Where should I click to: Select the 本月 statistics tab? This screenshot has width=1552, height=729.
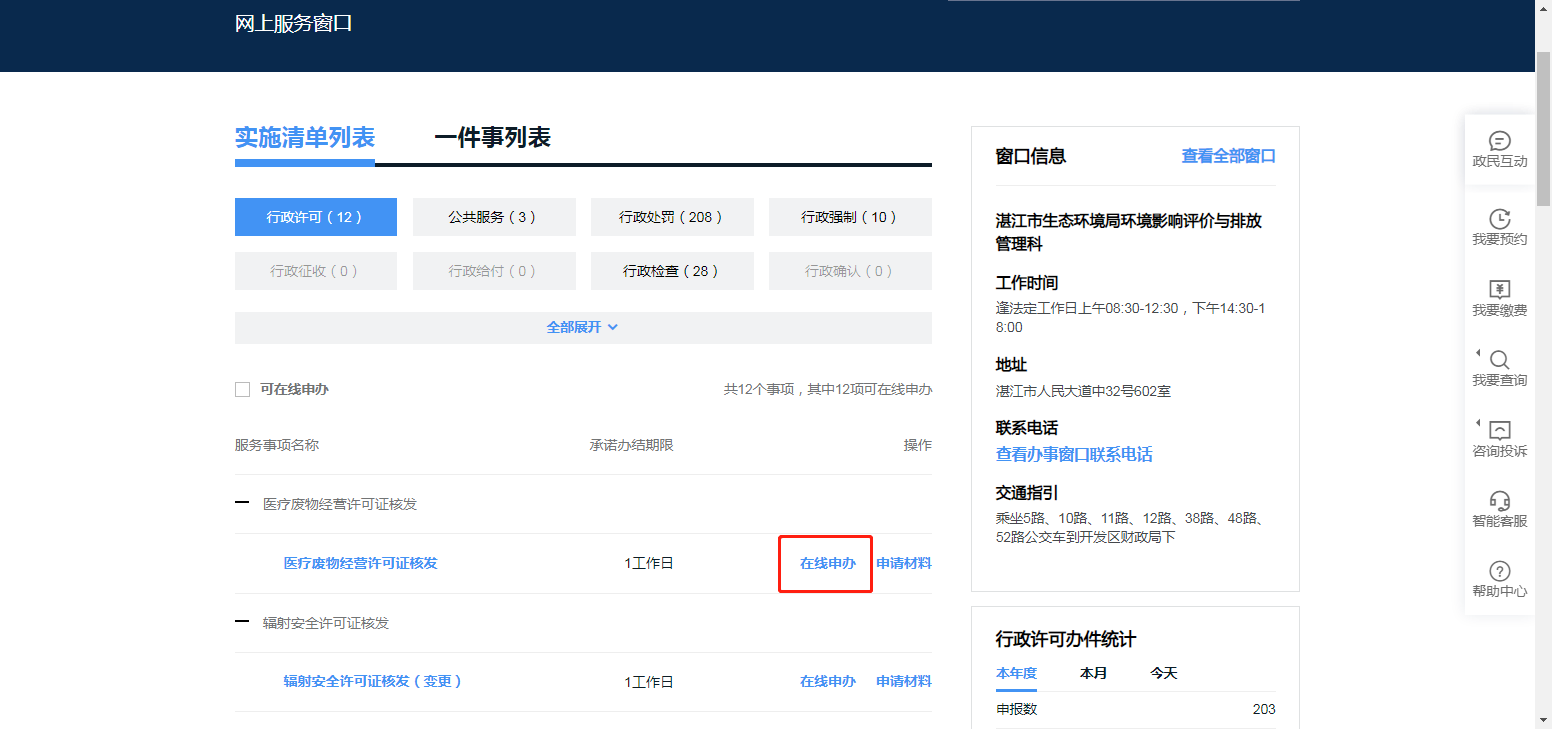[1093, 673]
